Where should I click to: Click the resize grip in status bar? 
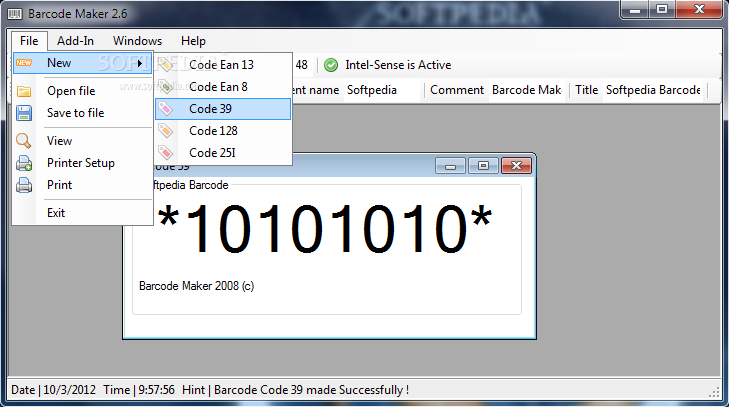(714, 392)
